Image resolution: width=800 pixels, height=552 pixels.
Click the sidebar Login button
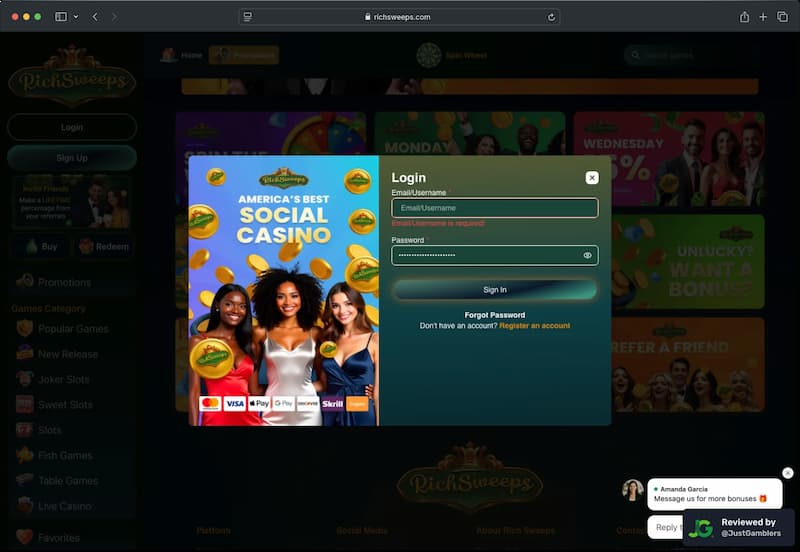(72, 127)
